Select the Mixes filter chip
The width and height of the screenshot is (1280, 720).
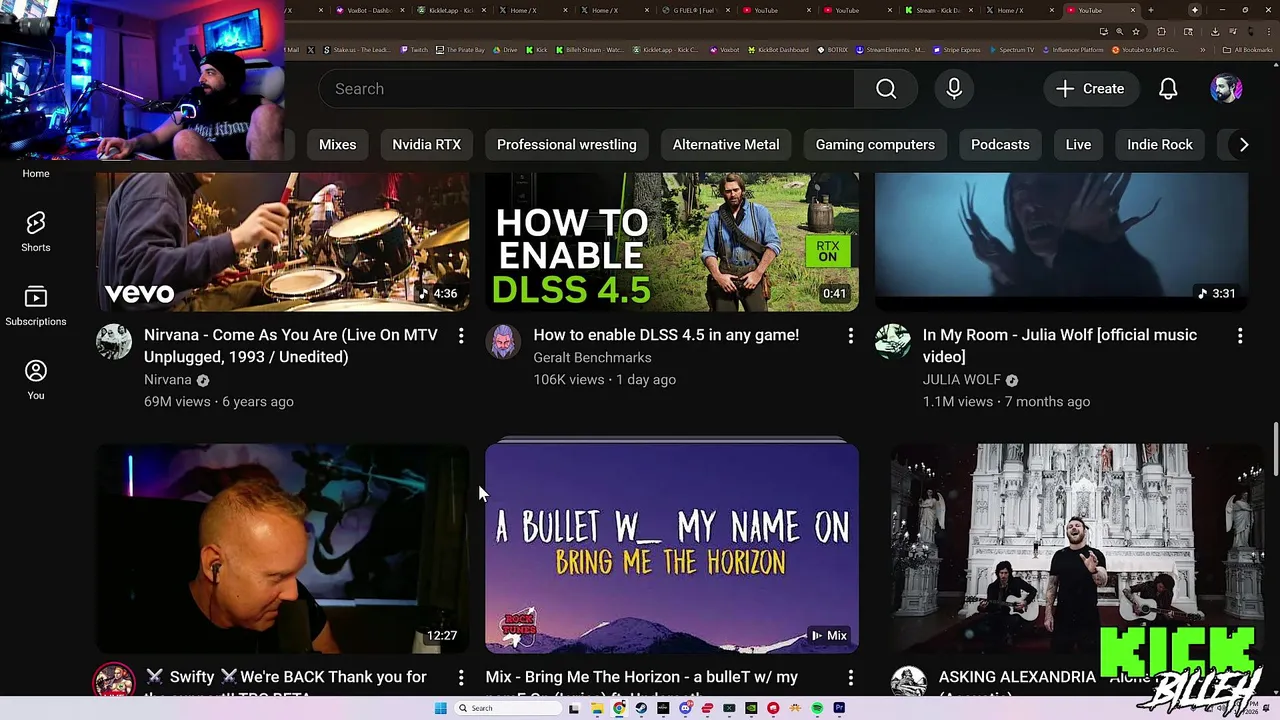(337, 145)
